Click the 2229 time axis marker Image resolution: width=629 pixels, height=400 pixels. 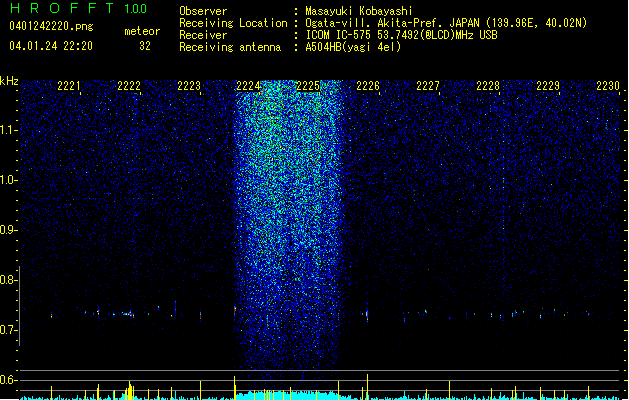[x=548, y=86]
